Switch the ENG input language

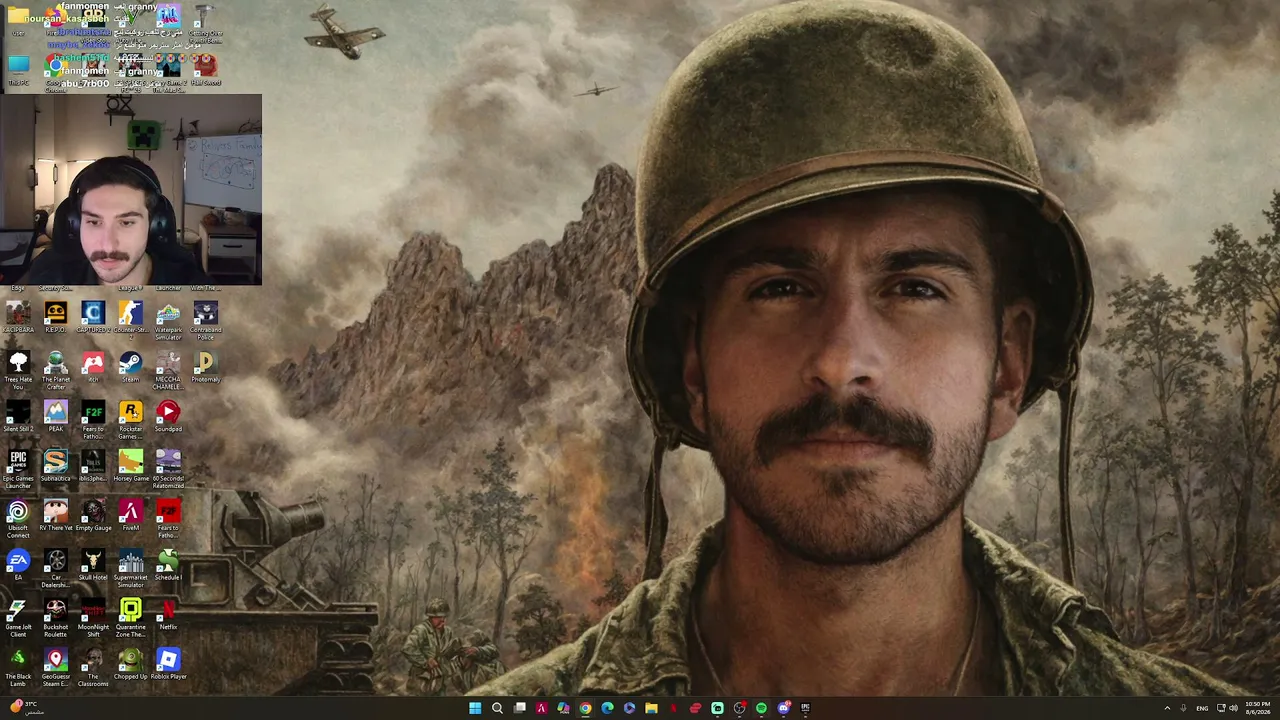[1202, 708]
